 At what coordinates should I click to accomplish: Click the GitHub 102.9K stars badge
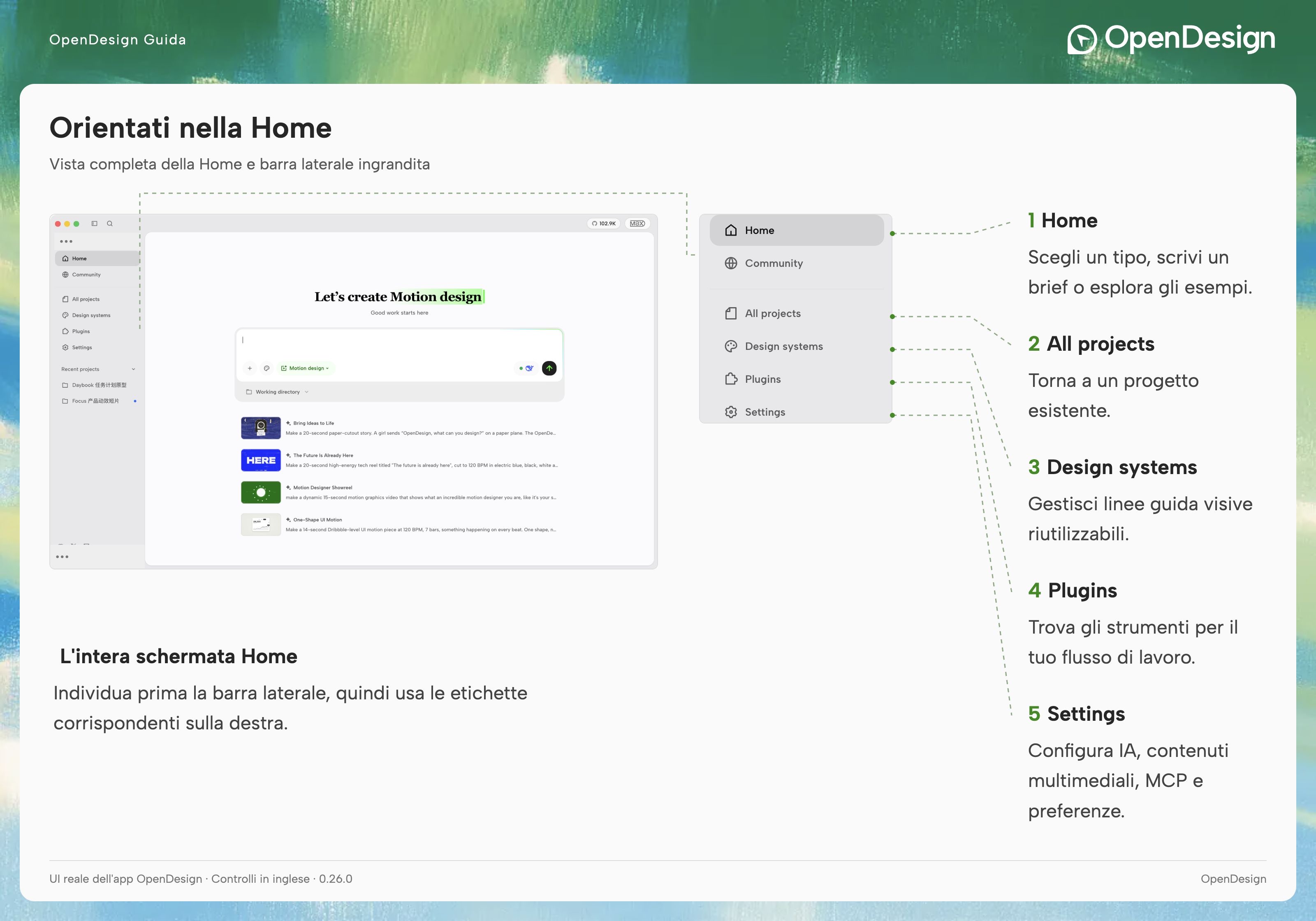(604, 224)
